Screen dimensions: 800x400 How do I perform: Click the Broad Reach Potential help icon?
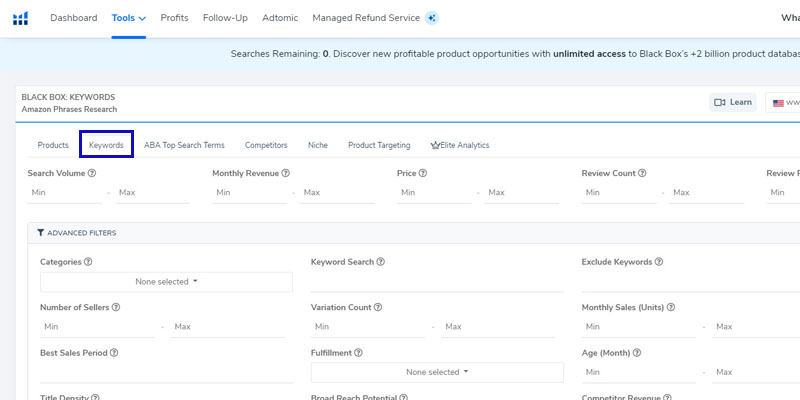pos(404,397)
